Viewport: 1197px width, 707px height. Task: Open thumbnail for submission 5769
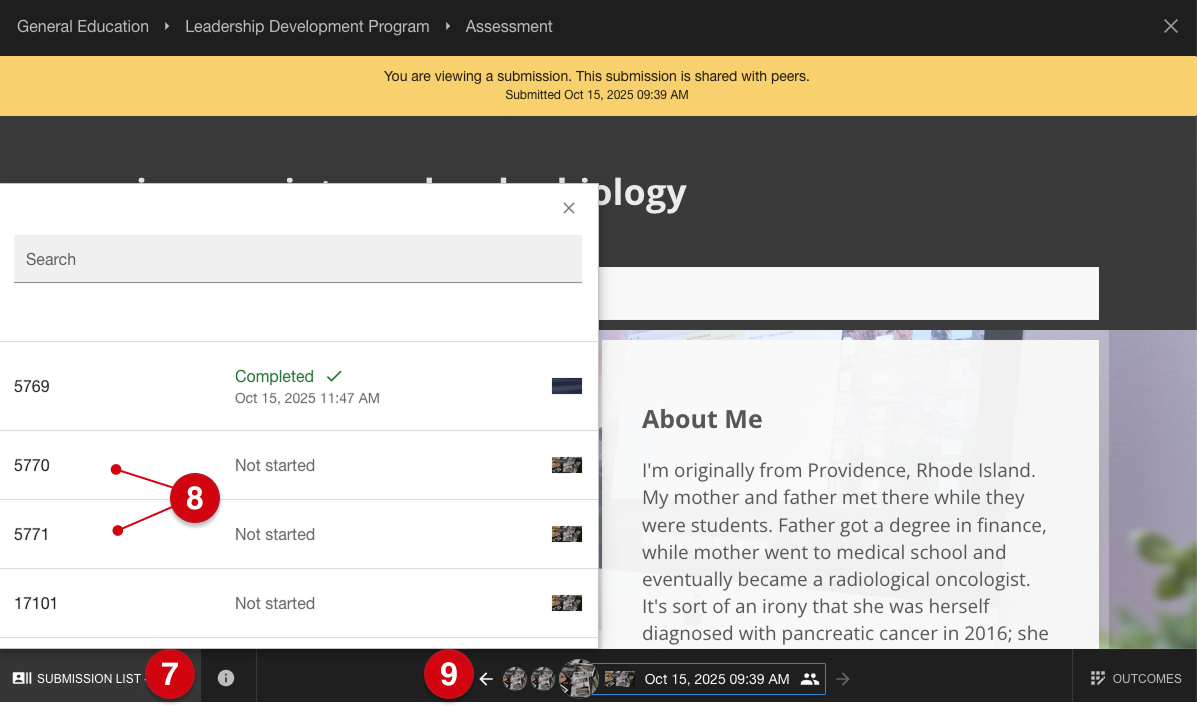[x=566, y=386]
